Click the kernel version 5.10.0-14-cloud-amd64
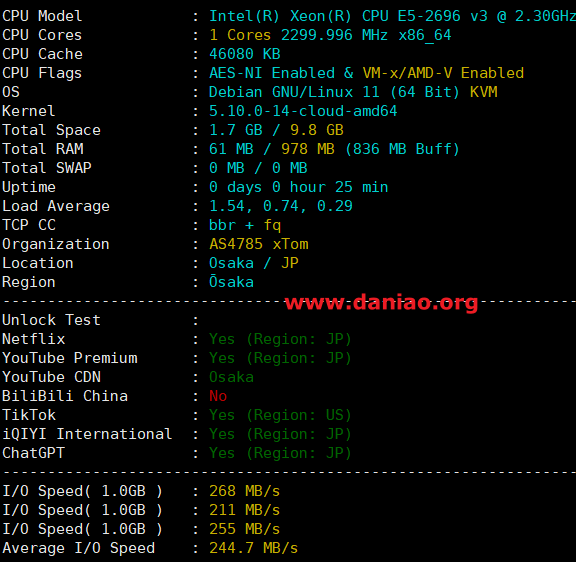 point(303,111)
